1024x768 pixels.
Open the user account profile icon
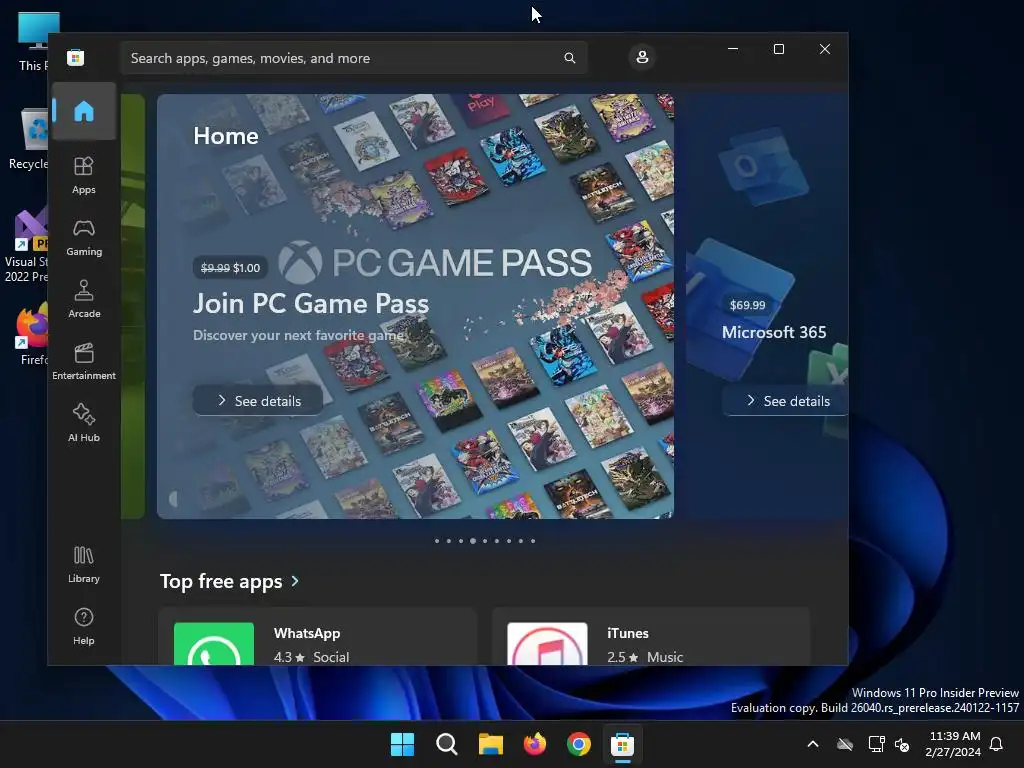(x=642, y=57)
